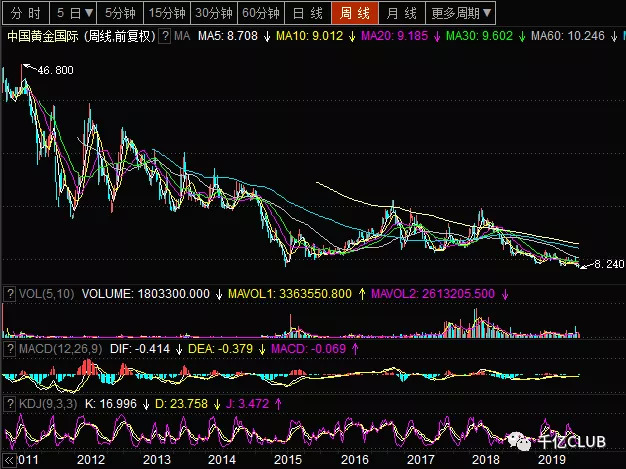This screenshot has width=626, height=469.
Task: Click the D: 23.758 value
Action: pyautogui.click(x=181, y=404)
